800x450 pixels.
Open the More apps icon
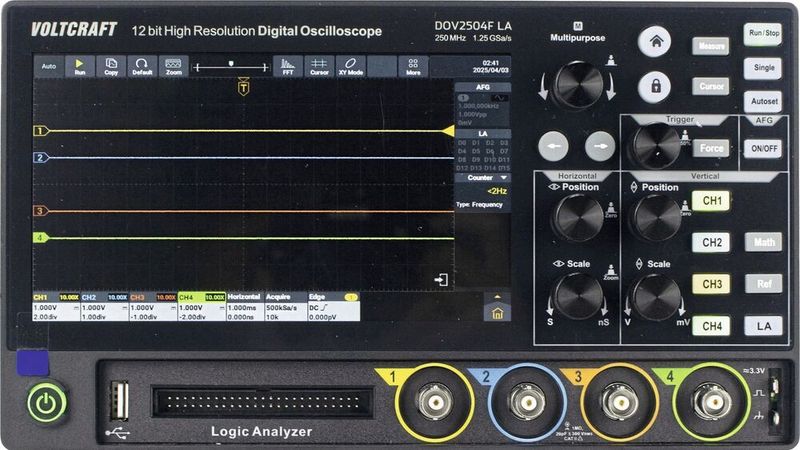tap(413, 66)
